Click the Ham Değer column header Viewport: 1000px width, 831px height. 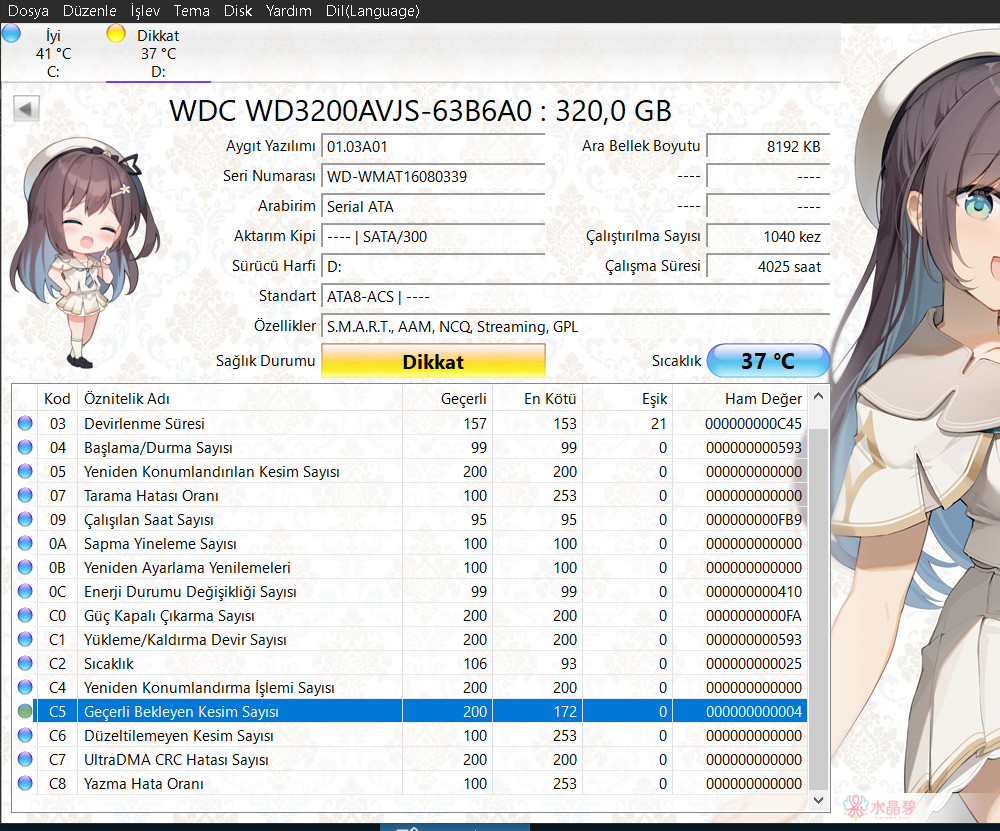point(740,399)
